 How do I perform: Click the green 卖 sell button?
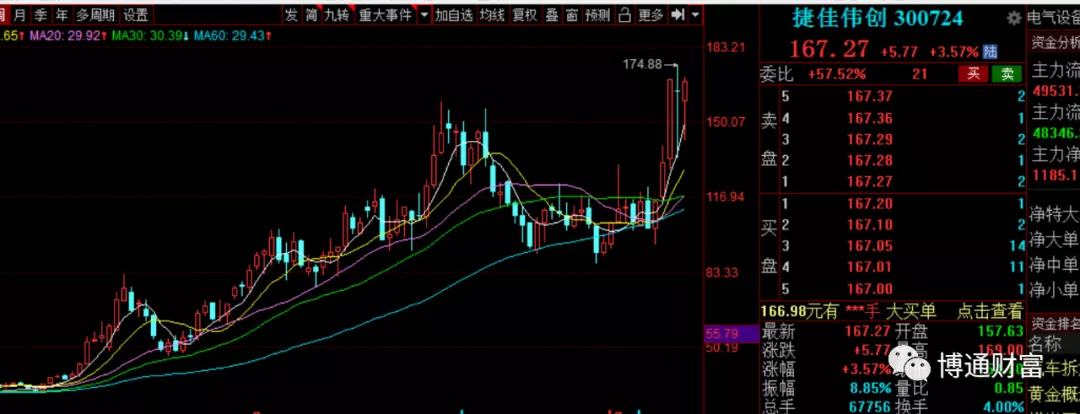[x=1006, y=74]
